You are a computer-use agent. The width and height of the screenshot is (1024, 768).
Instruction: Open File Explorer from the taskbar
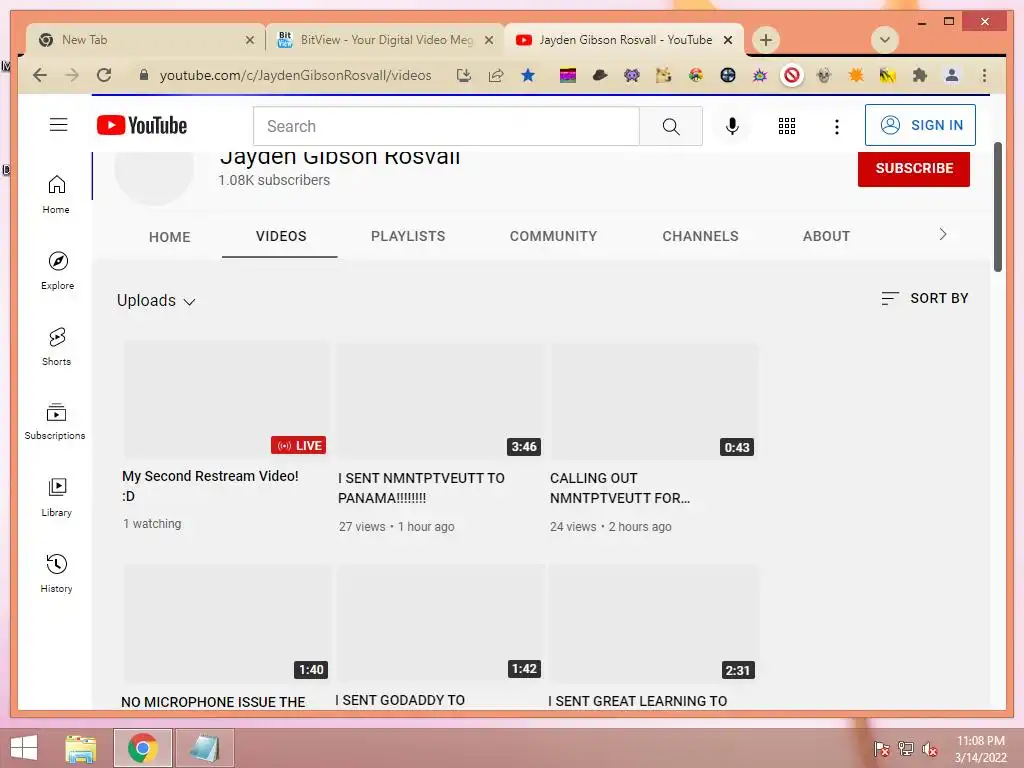coord(81,748)
